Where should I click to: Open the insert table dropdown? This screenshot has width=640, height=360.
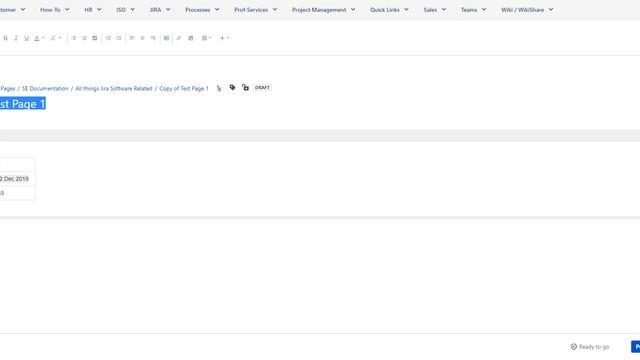206,38
